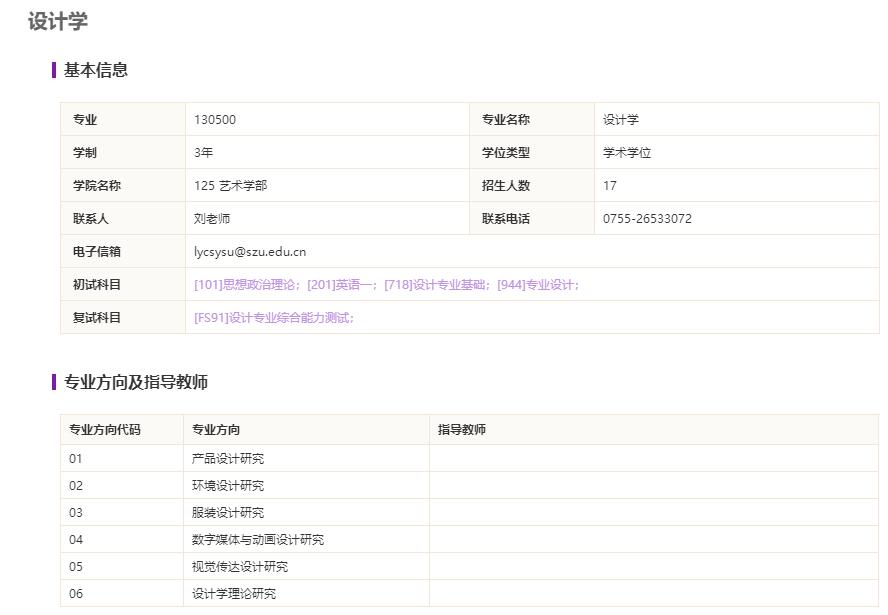Image resolution: width=888 pixels, height=615 pixels.
Task: Select the 环境设计研究 direction row
Action: click(228, 486)
